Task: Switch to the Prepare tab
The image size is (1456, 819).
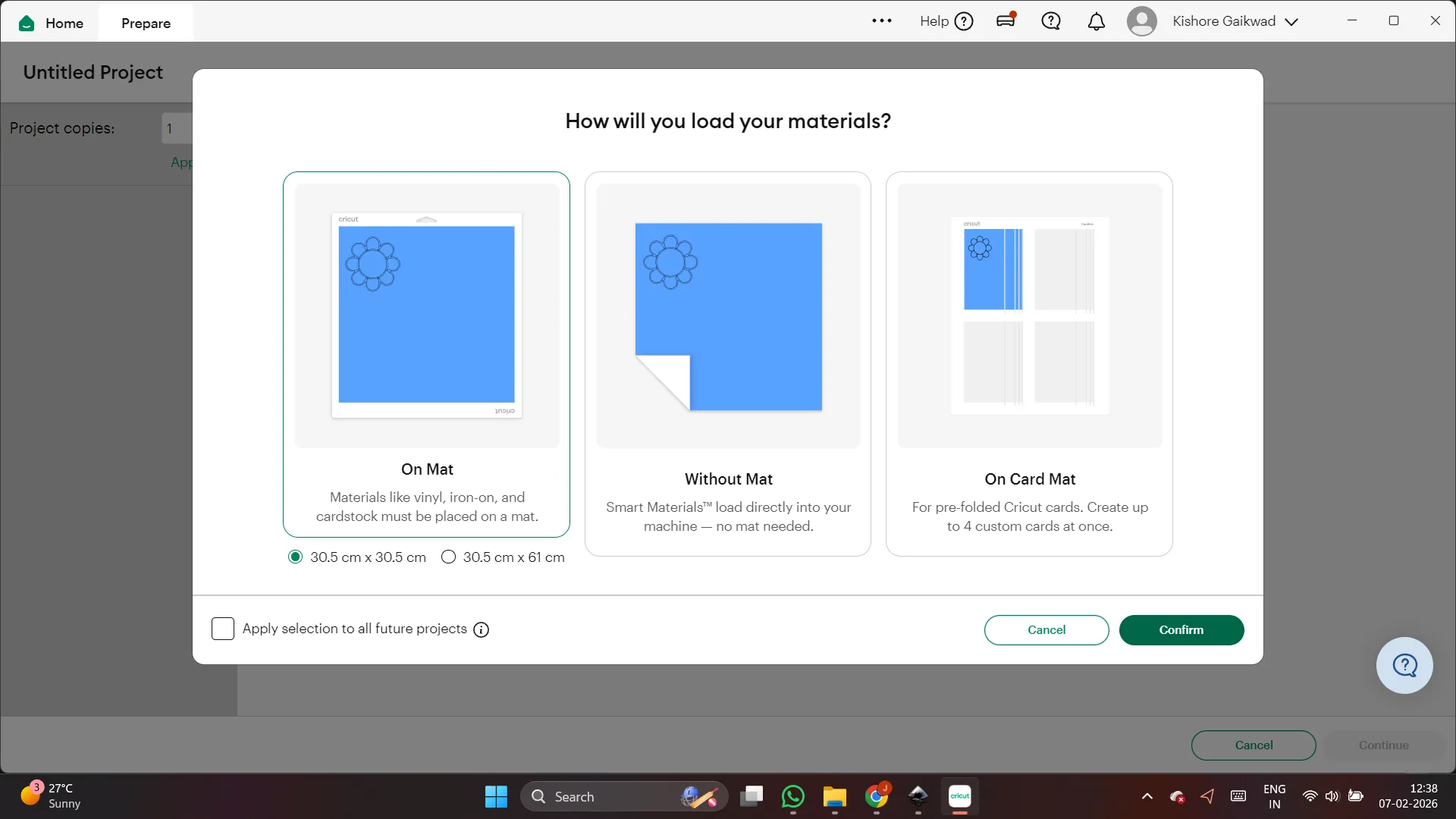Action: [146, 24]
